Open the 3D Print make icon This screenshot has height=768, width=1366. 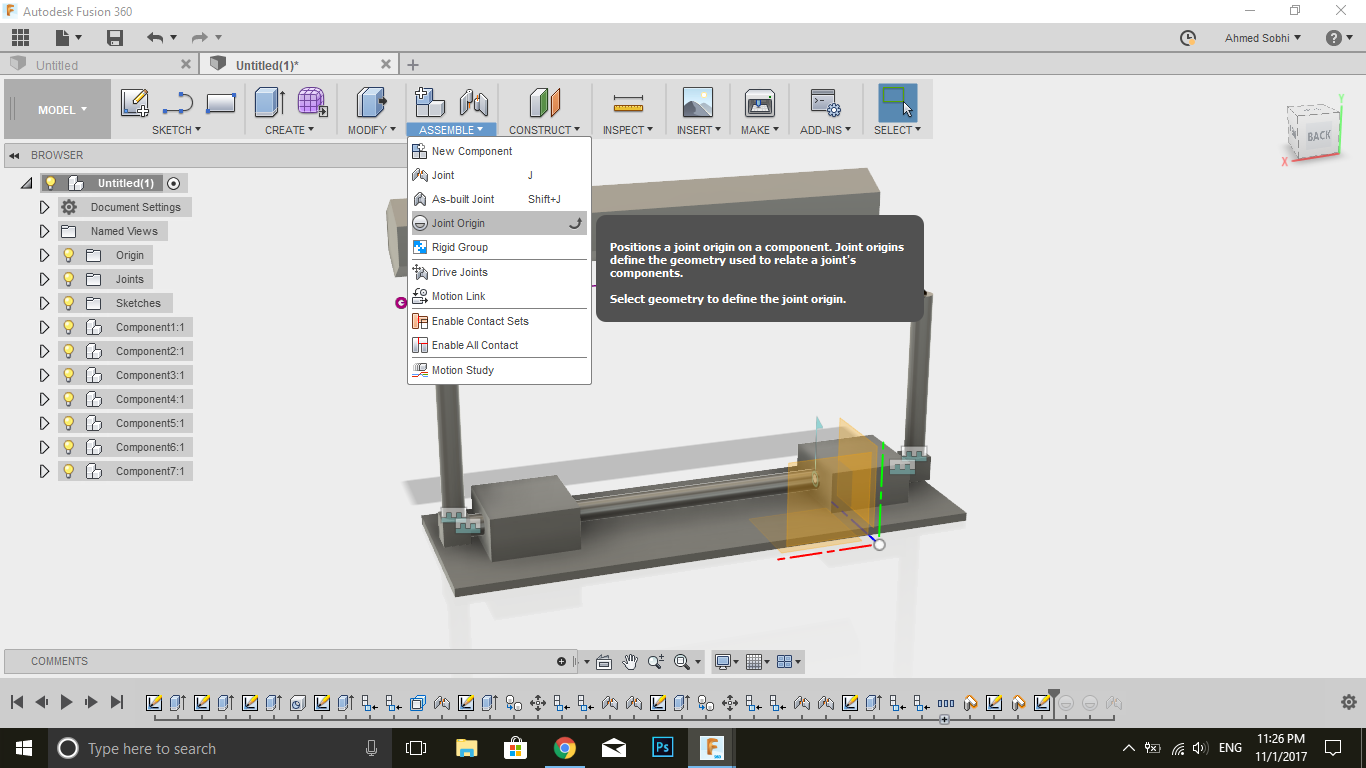[x=760, y=103]
